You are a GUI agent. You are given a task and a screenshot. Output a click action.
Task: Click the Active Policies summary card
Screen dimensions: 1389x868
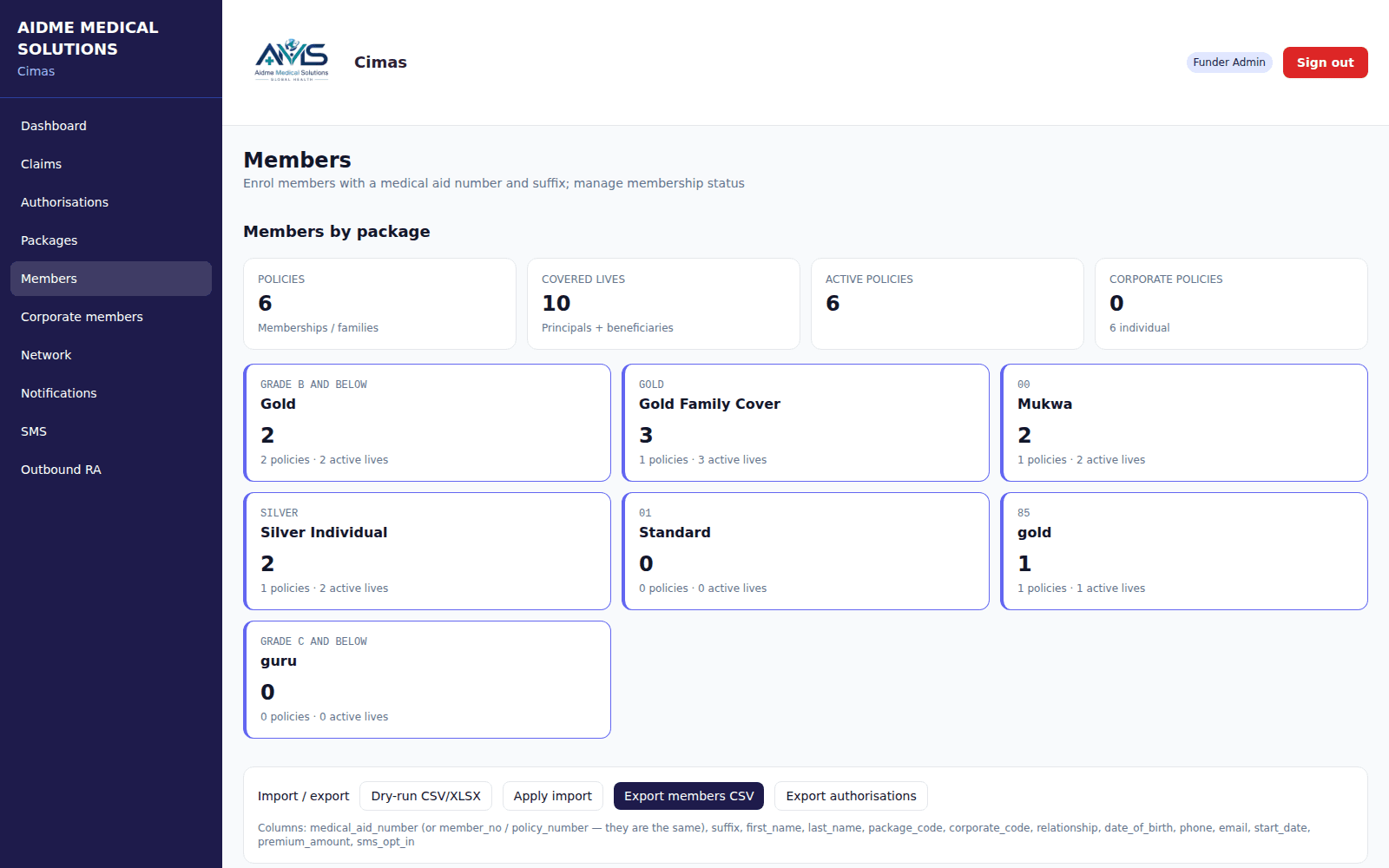947,304
